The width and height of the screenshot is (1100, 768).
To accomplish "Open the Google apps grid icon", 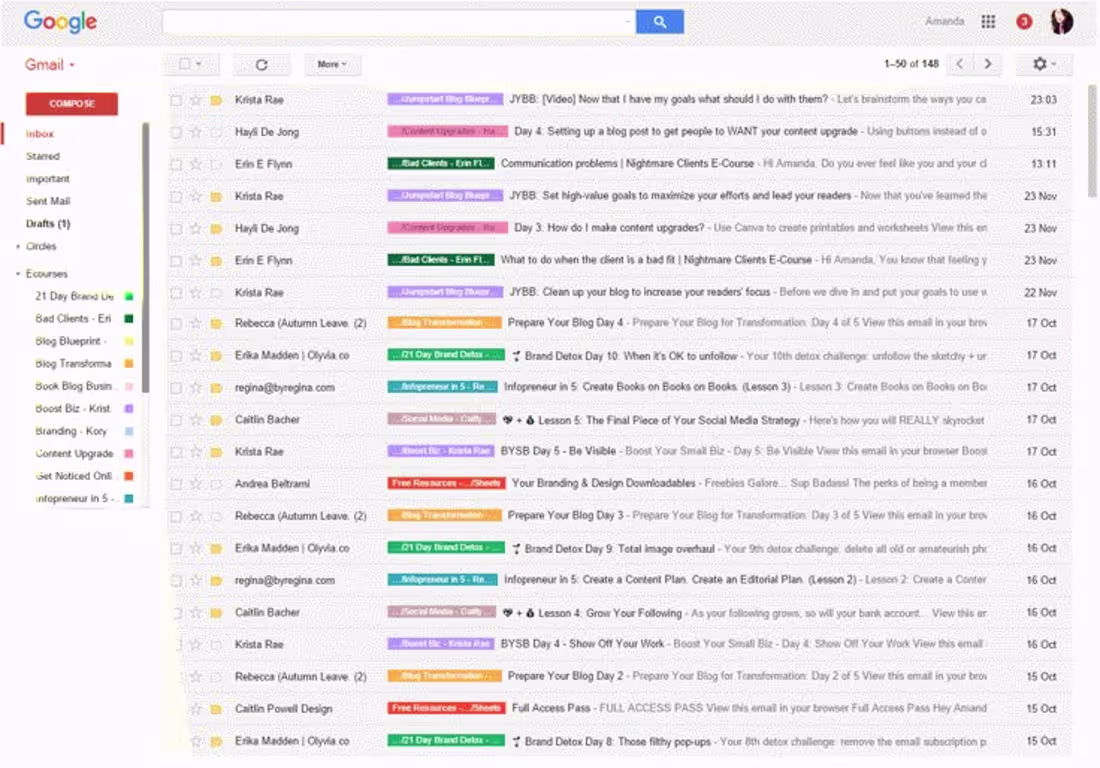I will coord(988,22).
